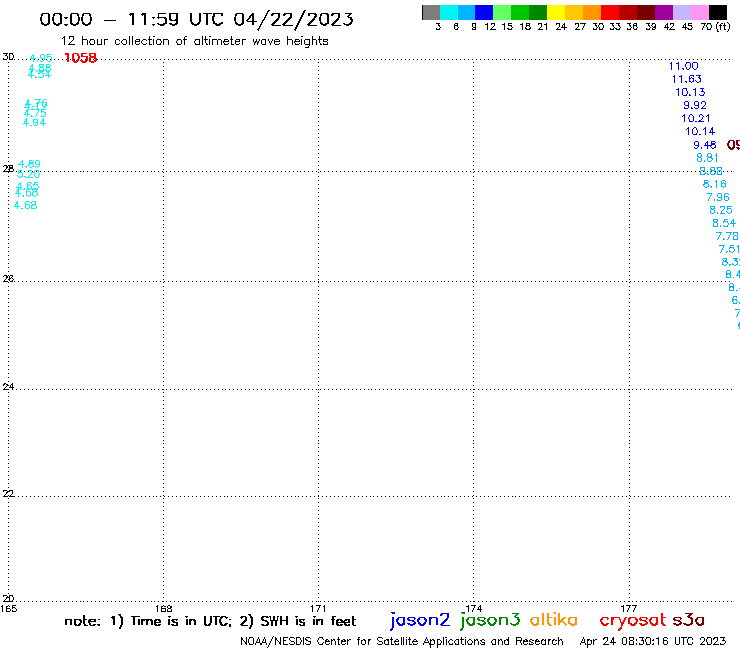The width and height of the screenshot is (740, 650).
Task: Click the wave height value 10.13
Action: [690, 92]
